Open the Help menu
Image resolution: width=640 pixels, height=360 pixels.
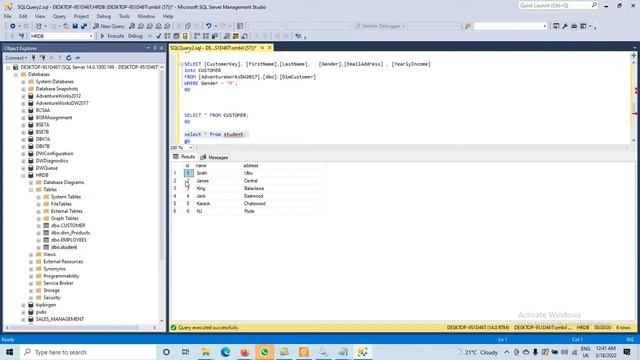(168, 16)
